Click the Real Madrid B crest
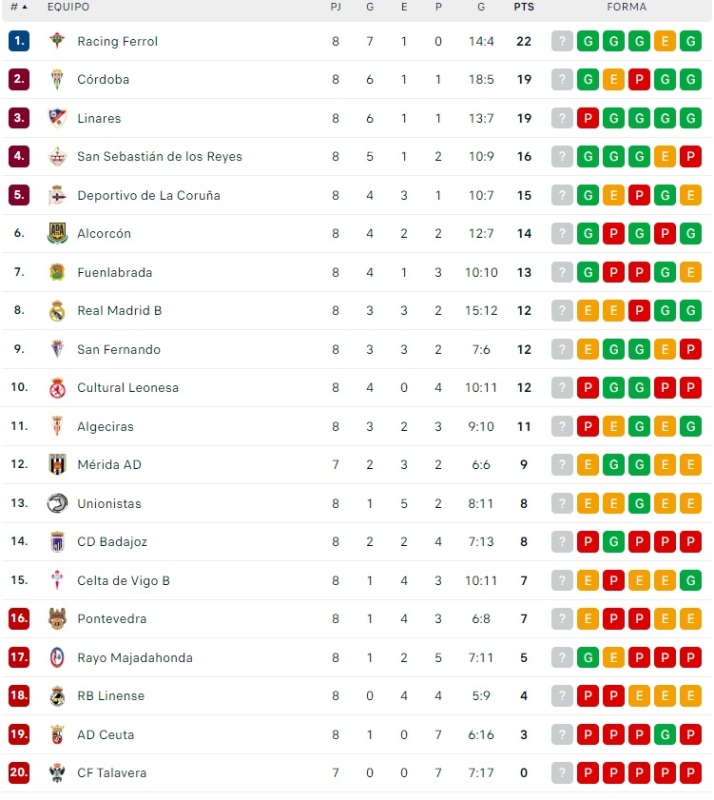 57,310
